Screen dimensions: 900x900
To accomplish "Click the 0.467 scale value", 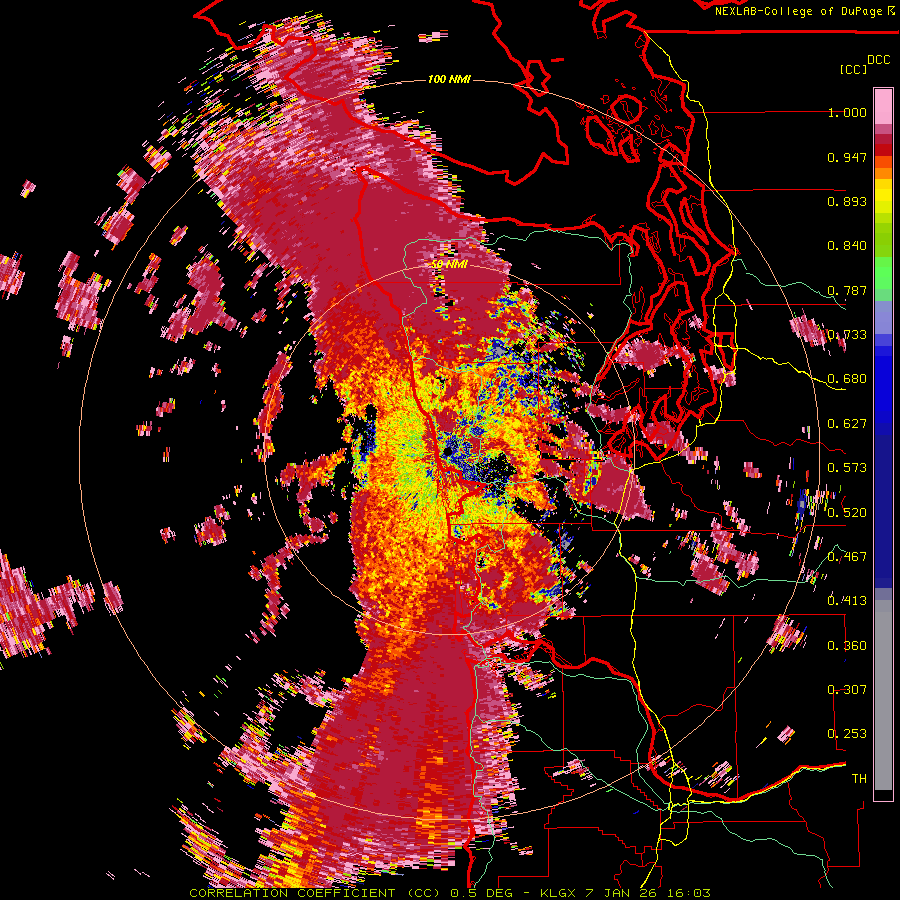I will [x=847, y=557].
